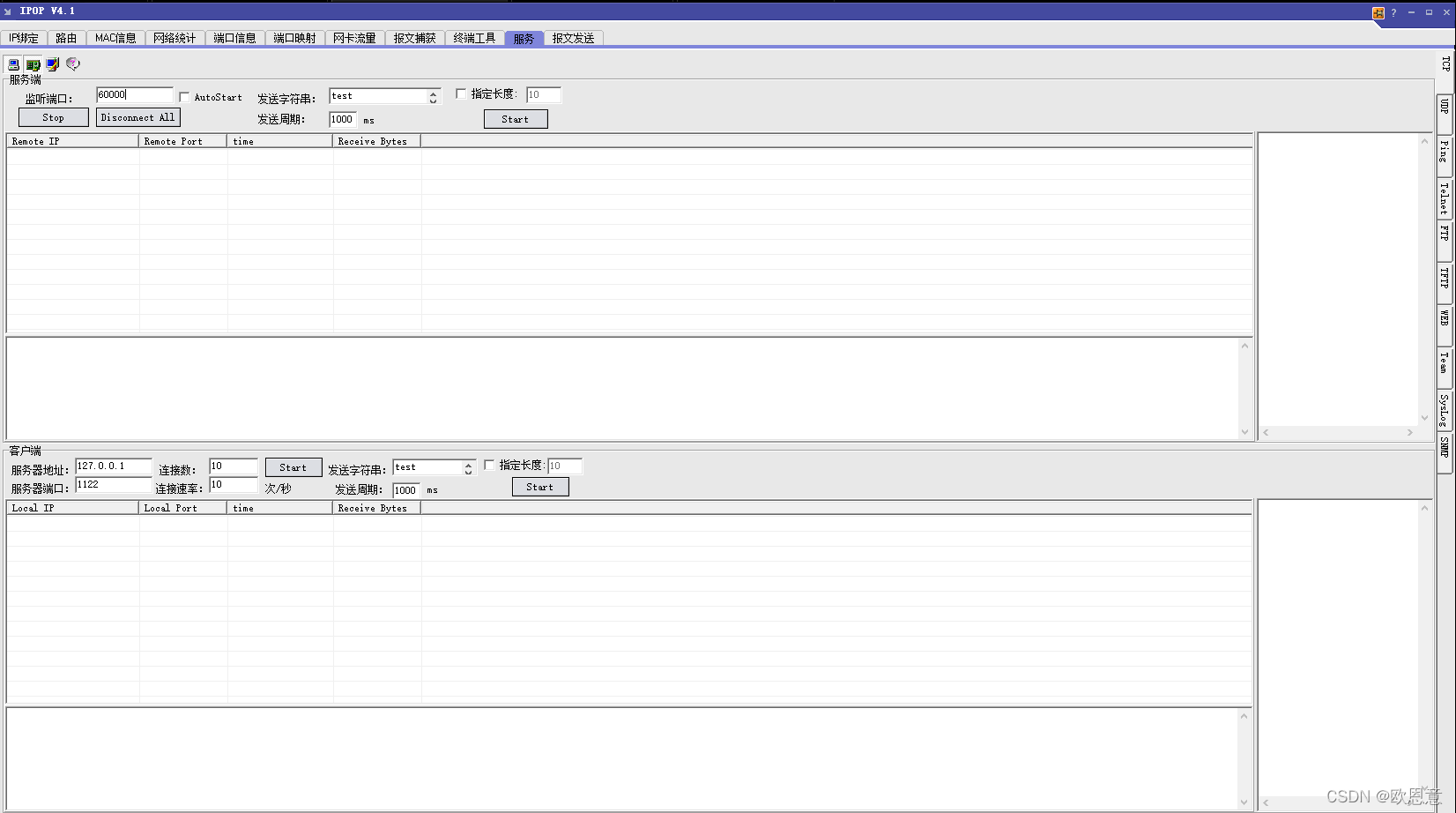Click the server Stop button
The image size is (1456, 813).
pos(54,117)
